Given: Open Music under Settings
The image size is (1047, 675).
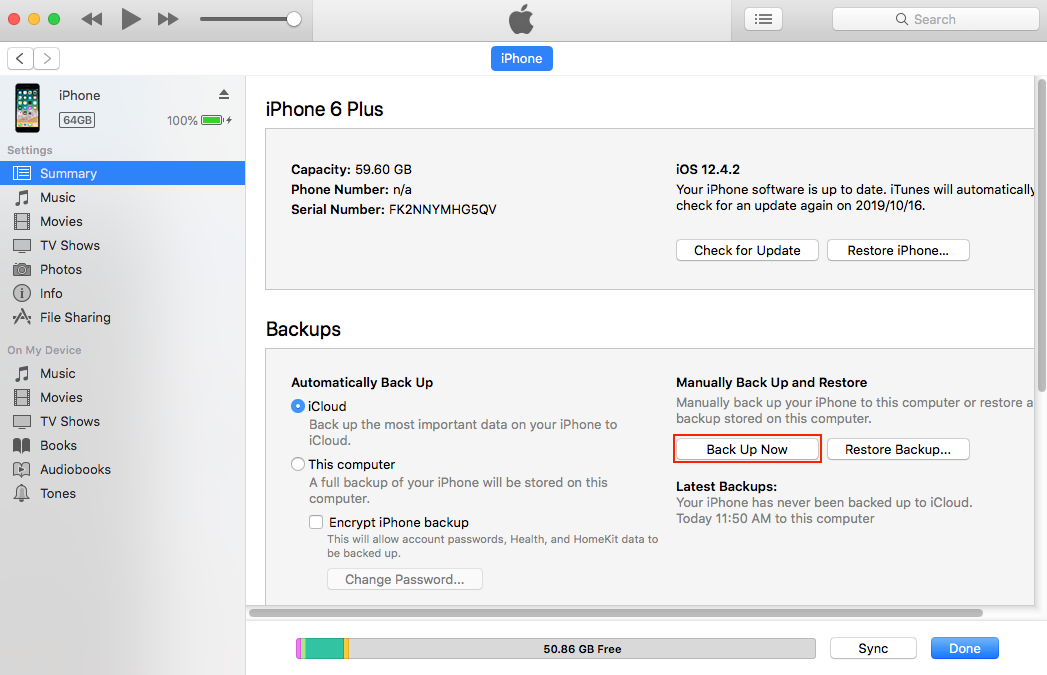Looking at the screenshot, I should [x=122, y=198].
